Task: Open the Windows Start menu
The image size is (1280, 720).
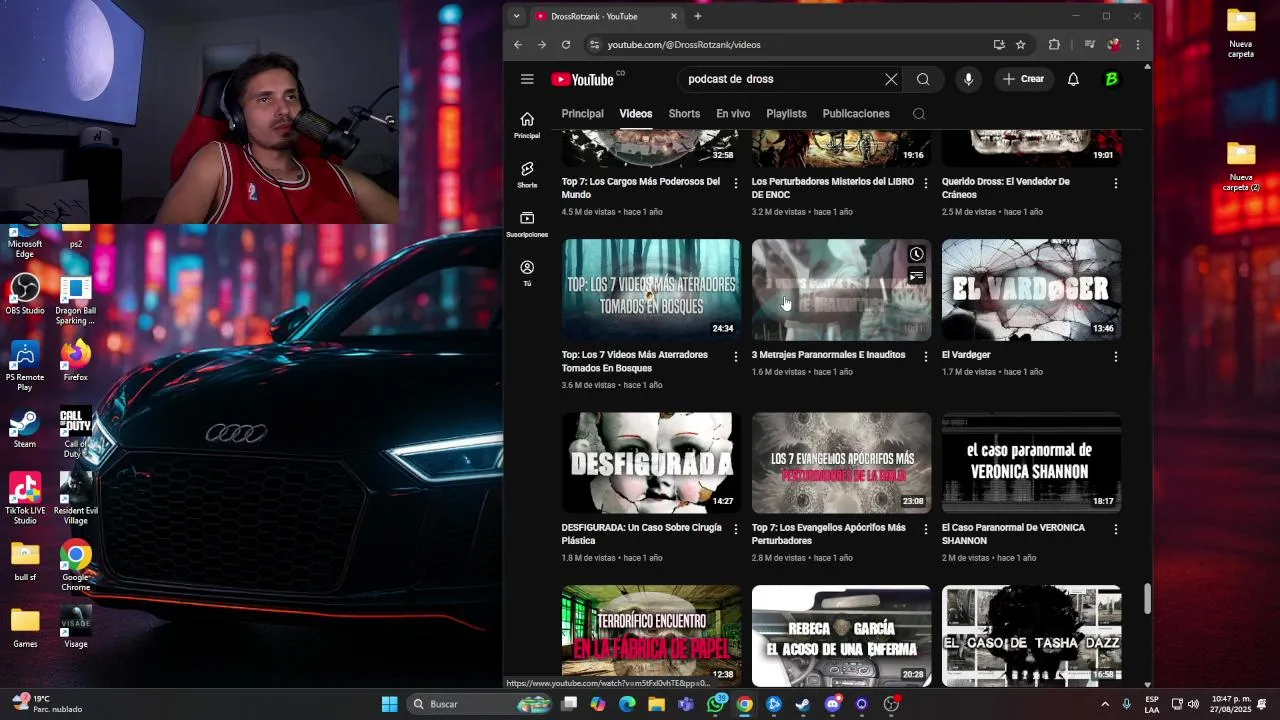Action: coord(389,704)
